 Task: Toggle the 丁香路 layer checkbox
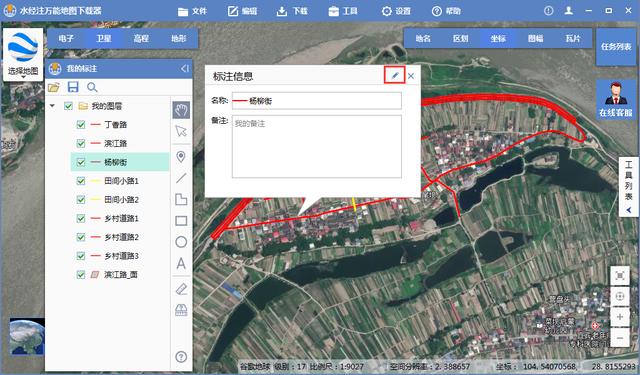coord(81,124)
